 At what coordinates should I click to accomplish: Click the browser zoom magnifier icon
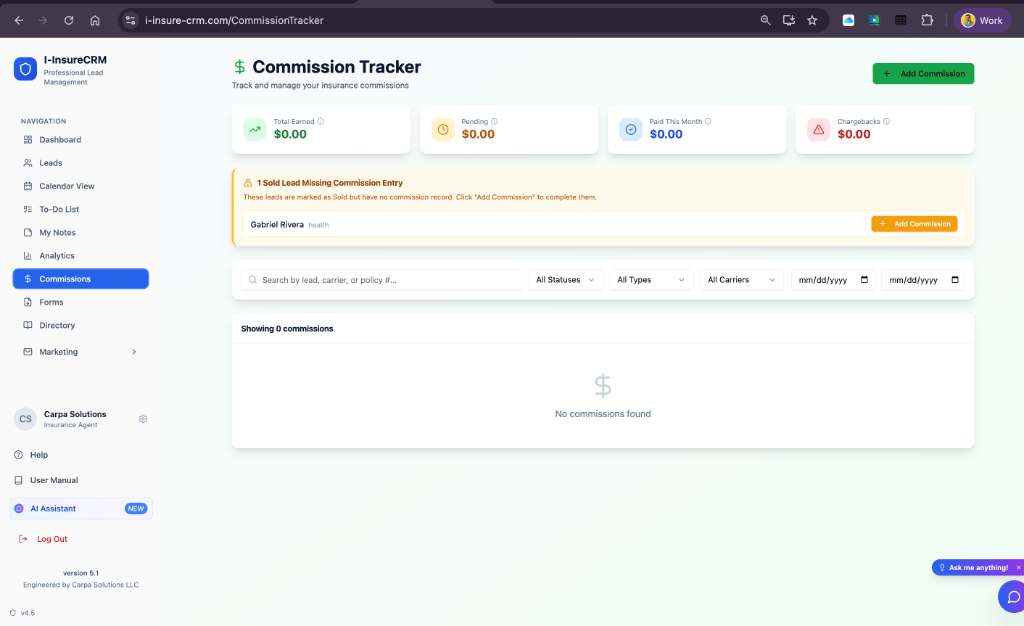click(765, 20)
